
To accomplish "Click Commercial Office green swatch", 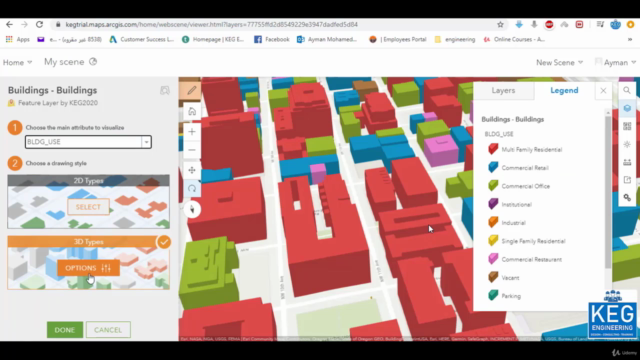I will coord(493,186).
